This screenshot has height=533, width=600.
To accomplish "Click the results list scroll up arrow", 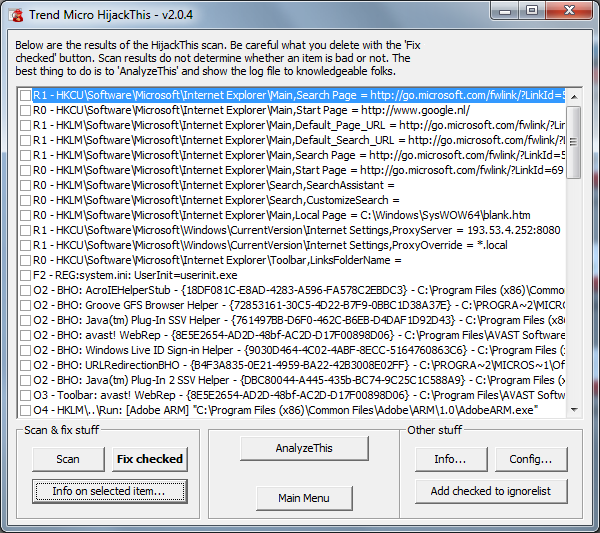I will pyautogui.click(x=574, y=97).
